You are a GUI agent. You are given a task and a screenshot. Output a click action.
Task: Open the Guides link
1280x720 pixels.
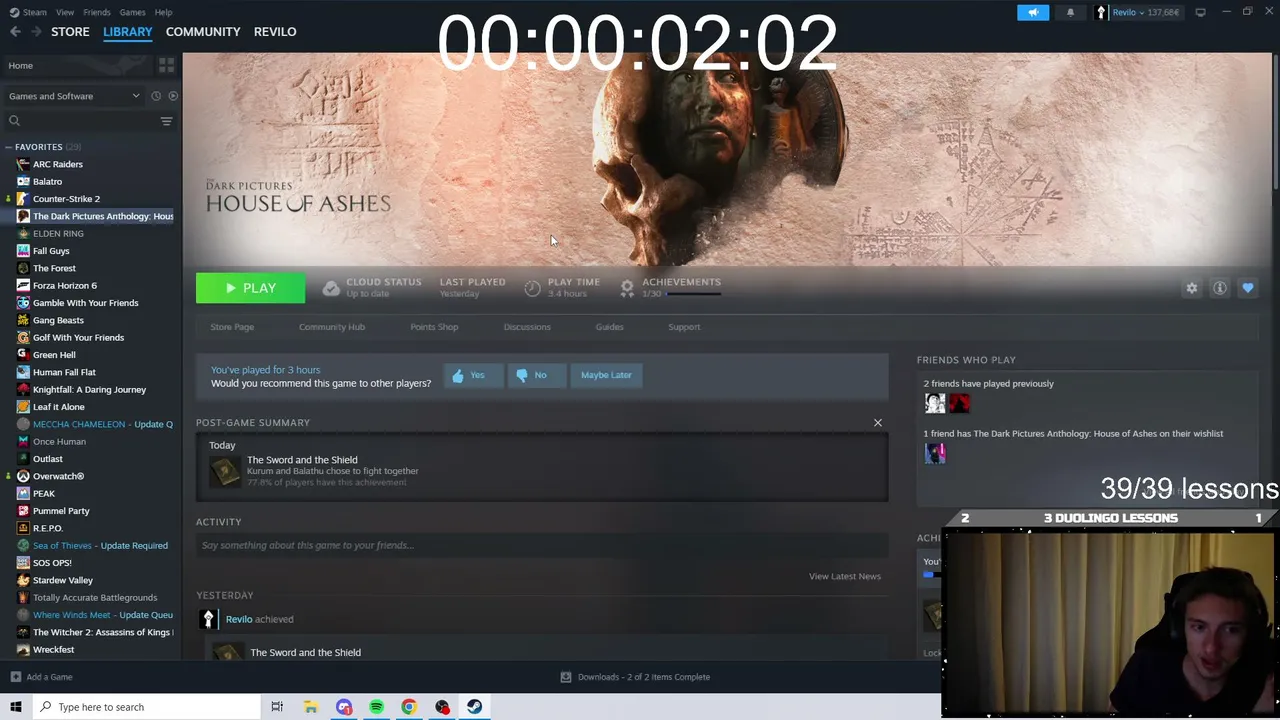(609, 327)
